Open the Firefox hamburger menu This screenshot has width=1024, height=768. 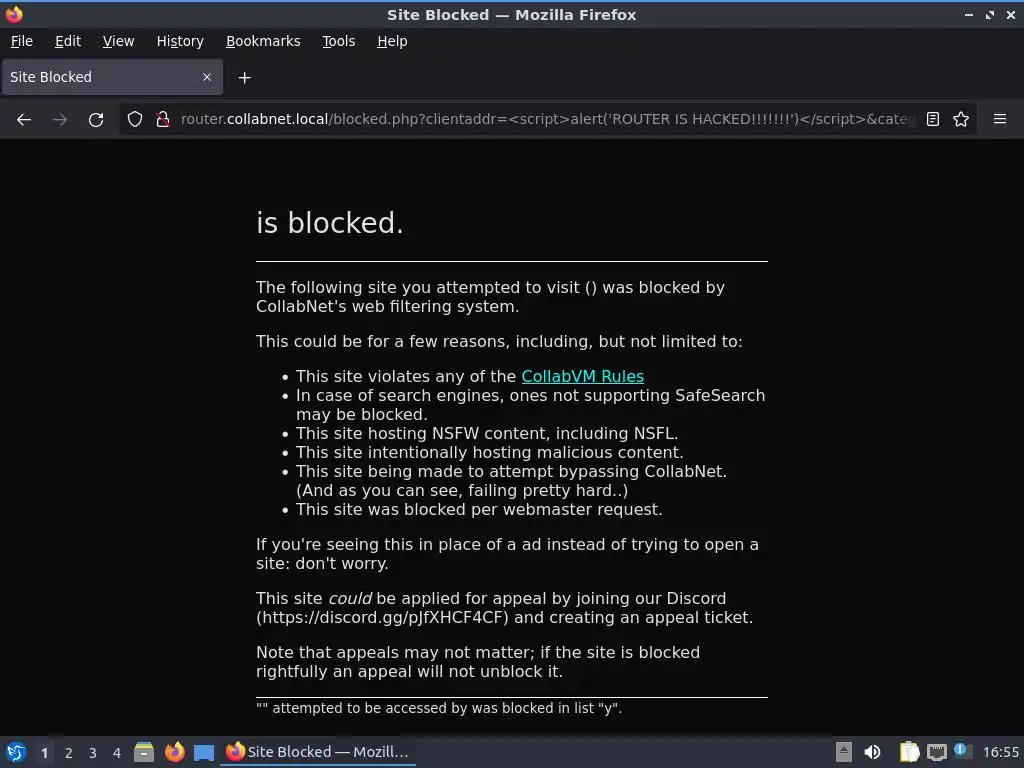1000,120
